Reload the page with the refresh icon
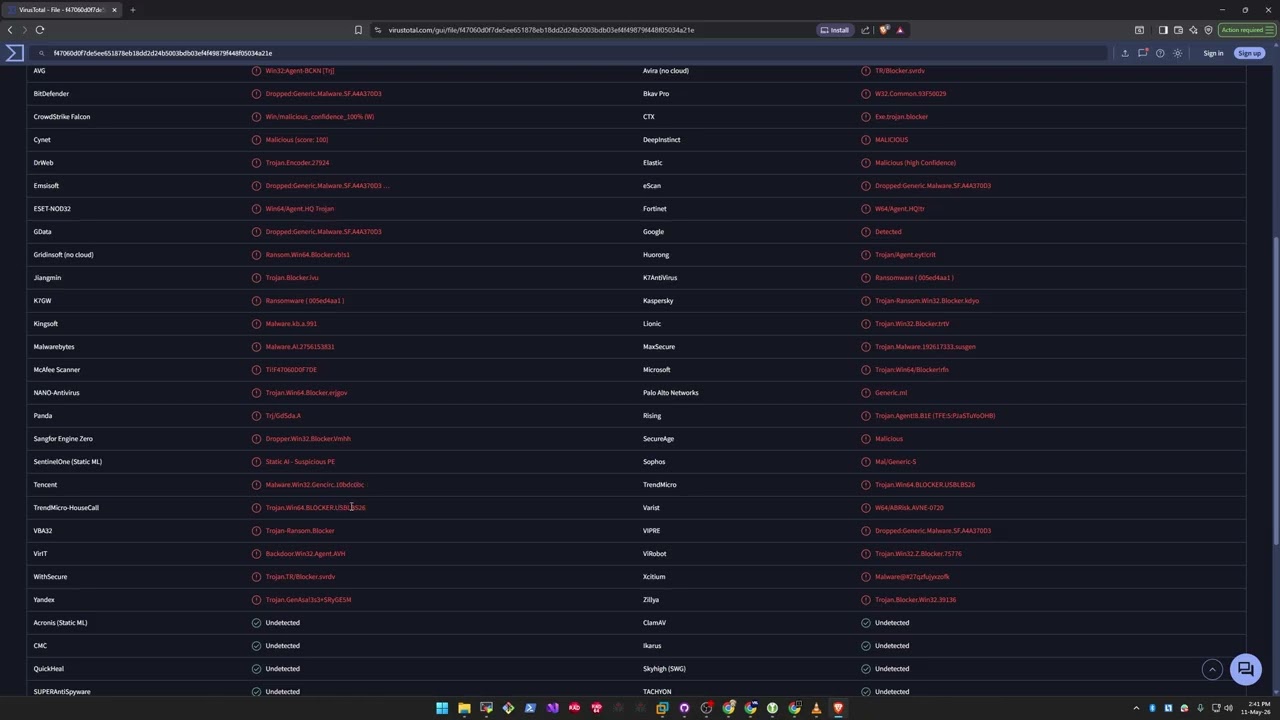Screen dimensions: 1280x720 coord(40,30)
